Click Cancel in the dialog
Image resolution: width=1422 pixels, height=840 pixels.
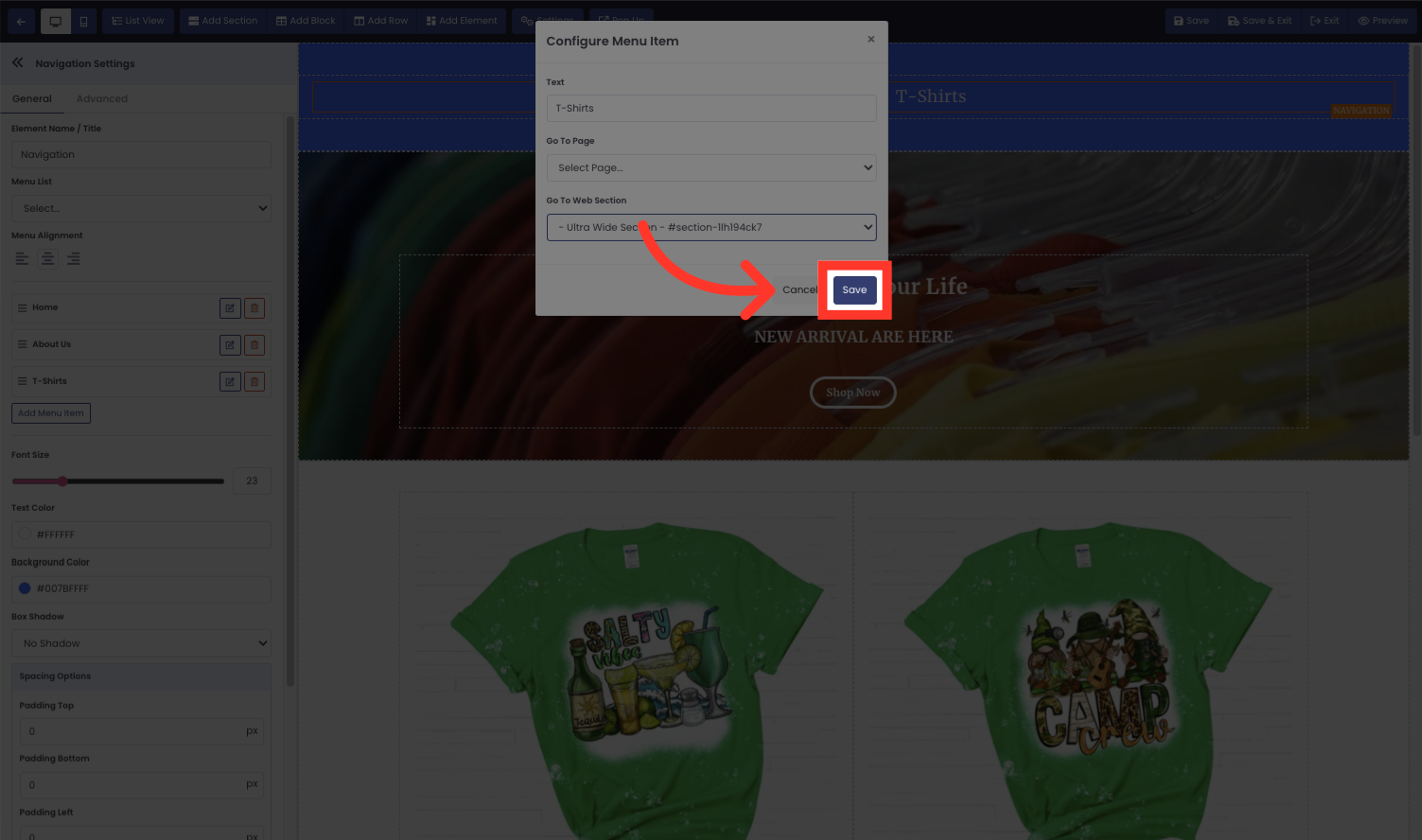click(x=799, y=290)
